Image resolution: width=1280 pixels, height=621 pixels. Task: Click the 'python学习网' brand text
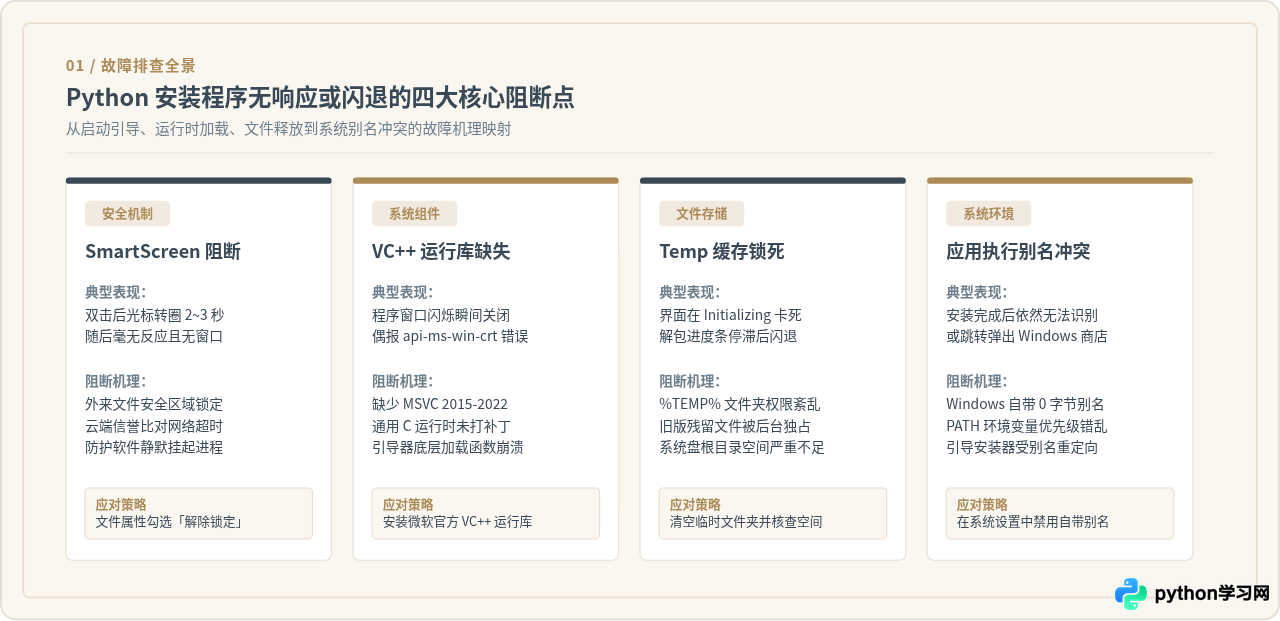point(1212,593)
